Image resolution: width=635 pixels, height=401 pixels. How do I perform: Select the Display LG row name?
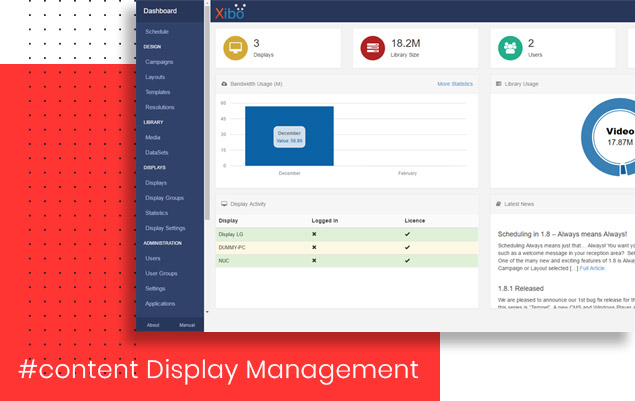[x=231, y=234]
